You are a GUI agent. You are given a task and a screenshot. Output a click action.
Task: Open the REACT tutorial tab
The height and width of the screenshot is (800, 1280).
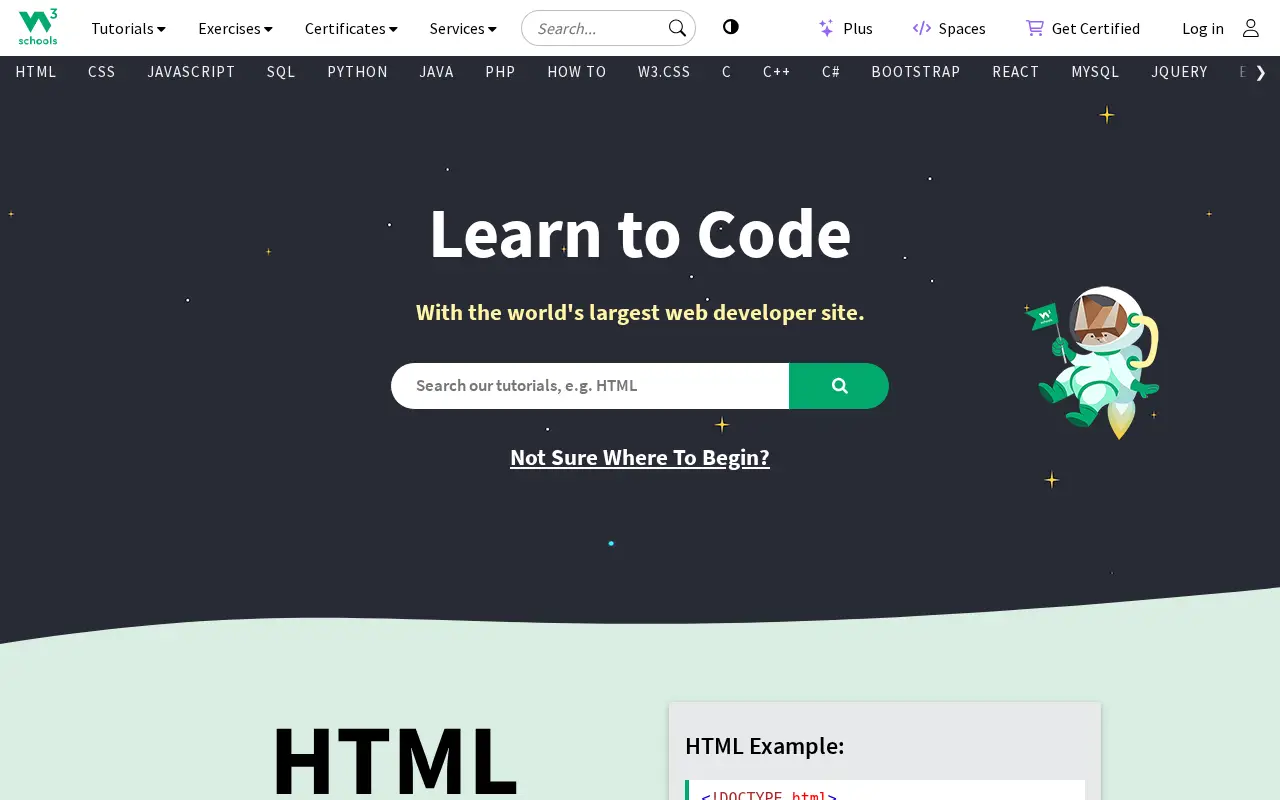coord(1016,72)
